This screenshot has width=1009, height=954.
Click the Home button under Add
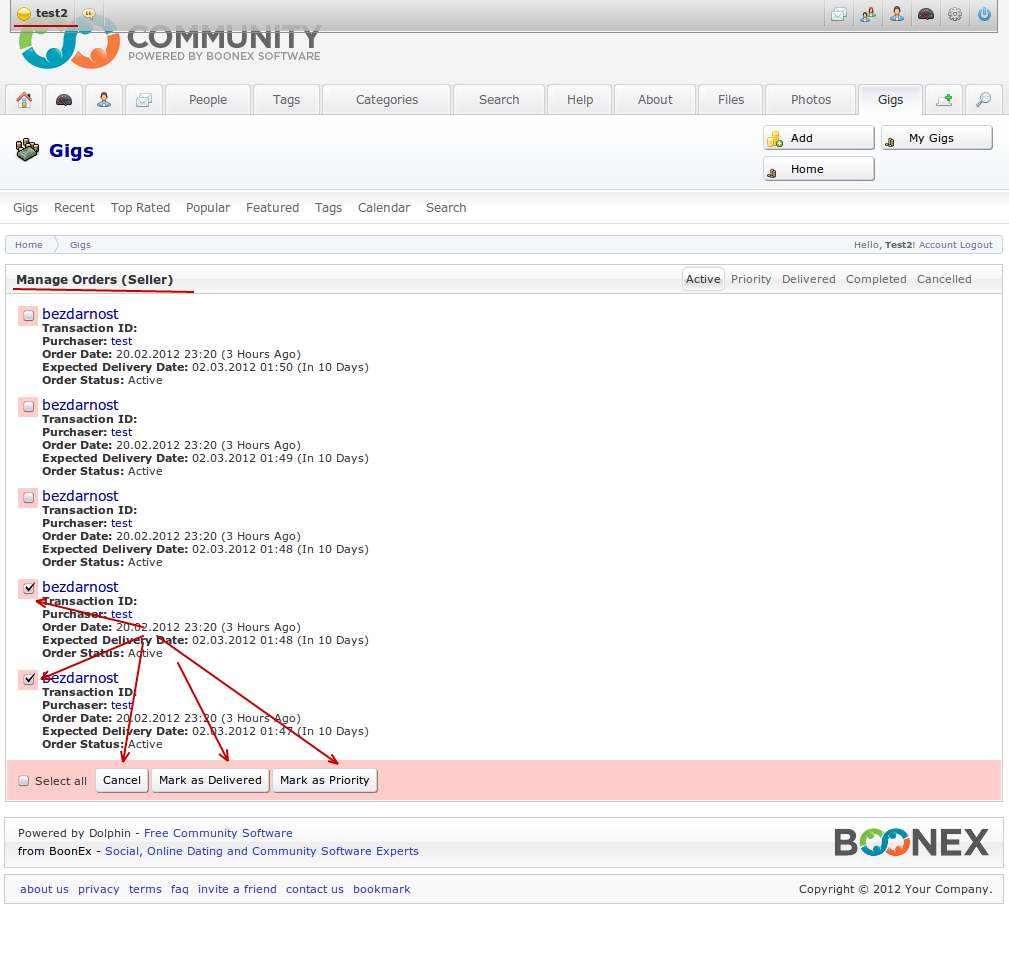click(x=819, y=169)
